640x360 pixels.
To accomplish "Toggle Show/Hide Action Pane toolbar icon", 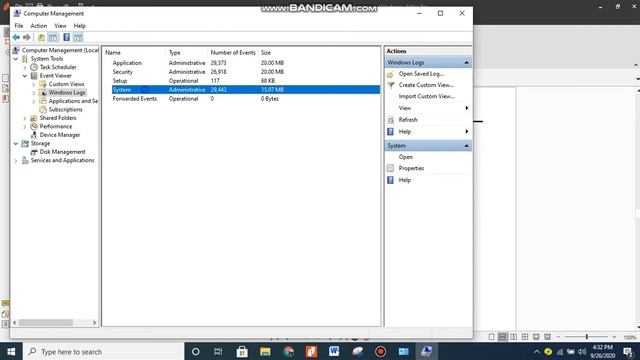I will (x=78, y=38).
